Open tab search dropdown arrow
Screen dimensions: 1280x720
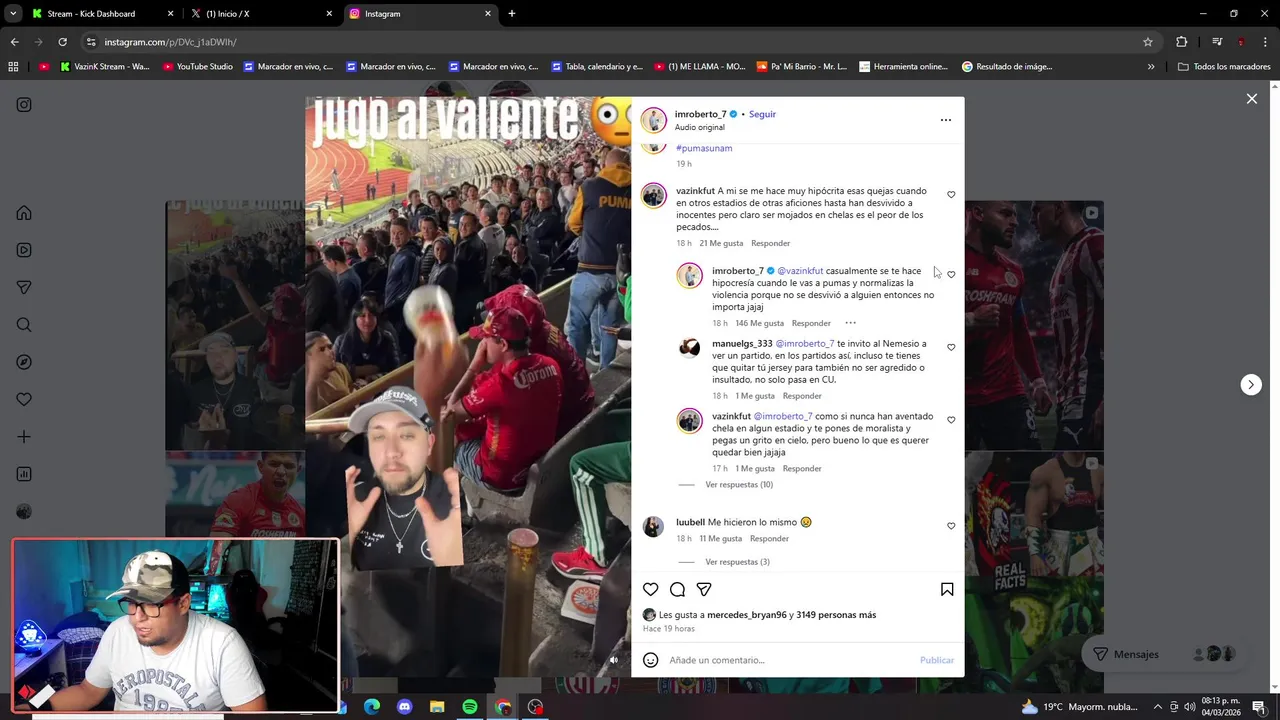(x=13, y=14)
